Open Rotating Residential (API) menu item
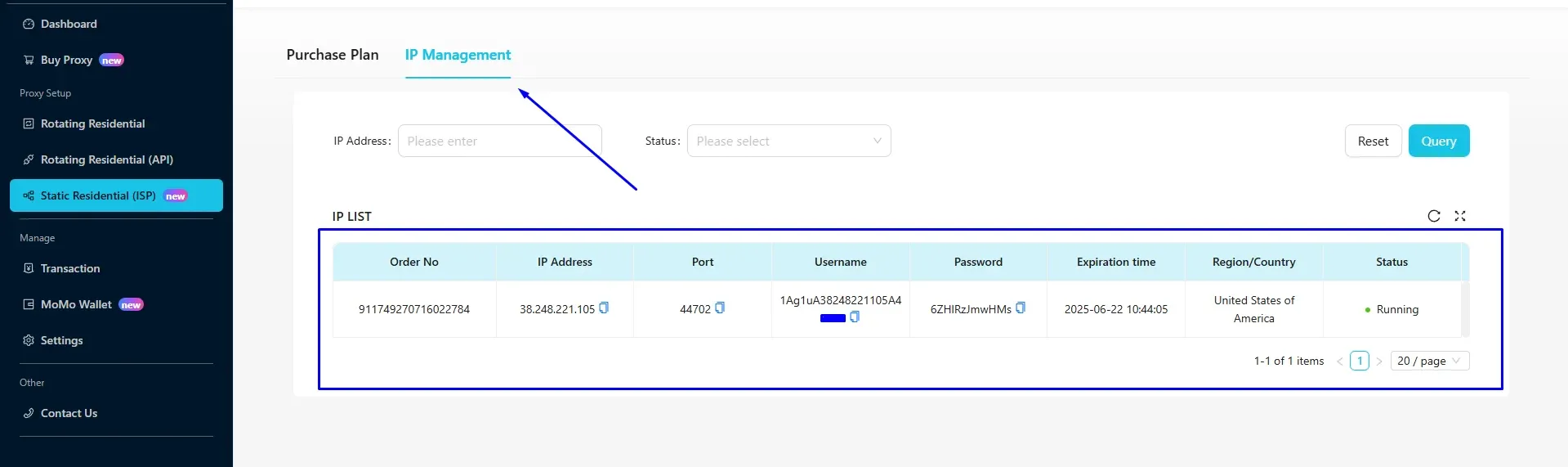The image size is (1568, 467). (106, 159)
